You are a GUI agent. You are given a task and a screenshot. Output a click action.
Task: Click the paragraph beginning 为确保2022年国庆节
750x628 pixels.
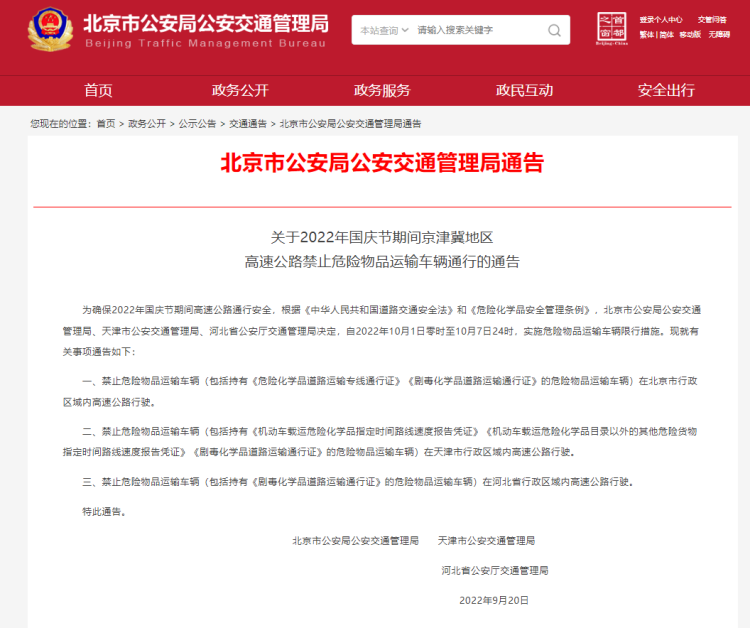pyautogui.click(x=382, y=331)
